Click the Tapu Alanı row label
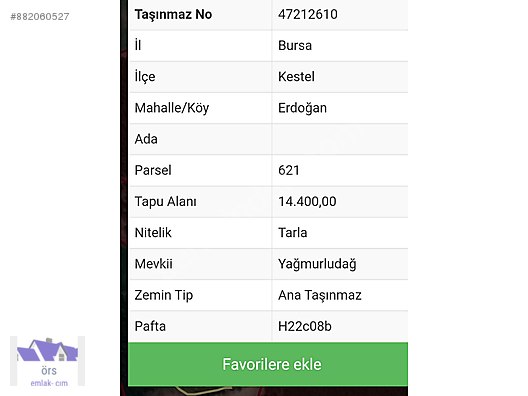 (x=165, y=202)
